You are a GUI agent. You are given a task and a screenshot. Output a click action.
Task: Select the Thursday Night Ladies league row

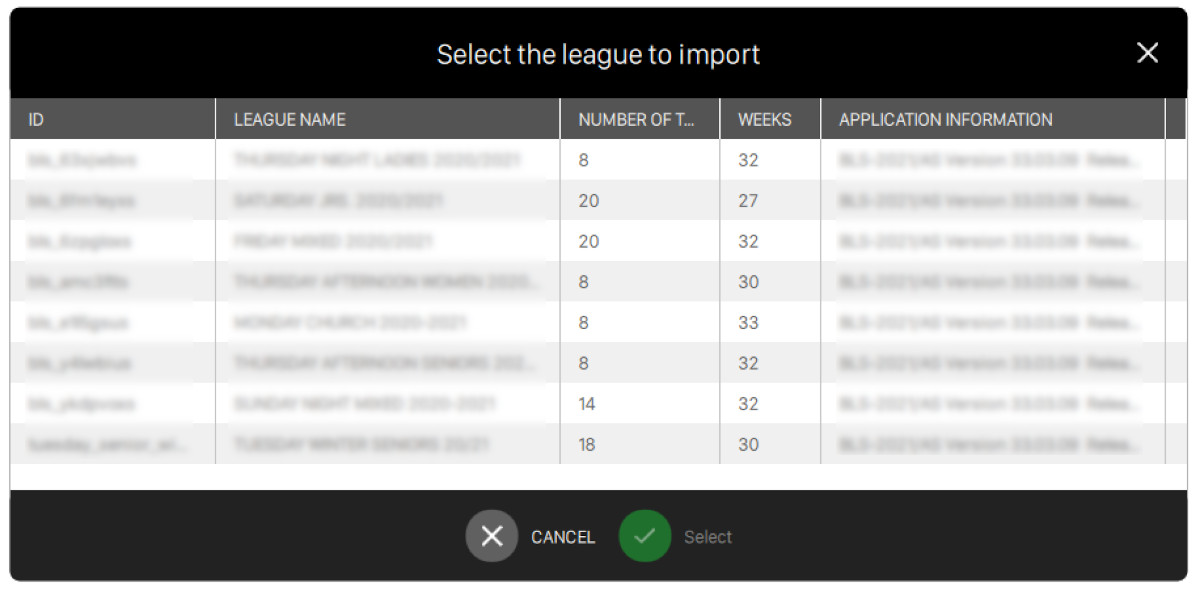(377, 160)
